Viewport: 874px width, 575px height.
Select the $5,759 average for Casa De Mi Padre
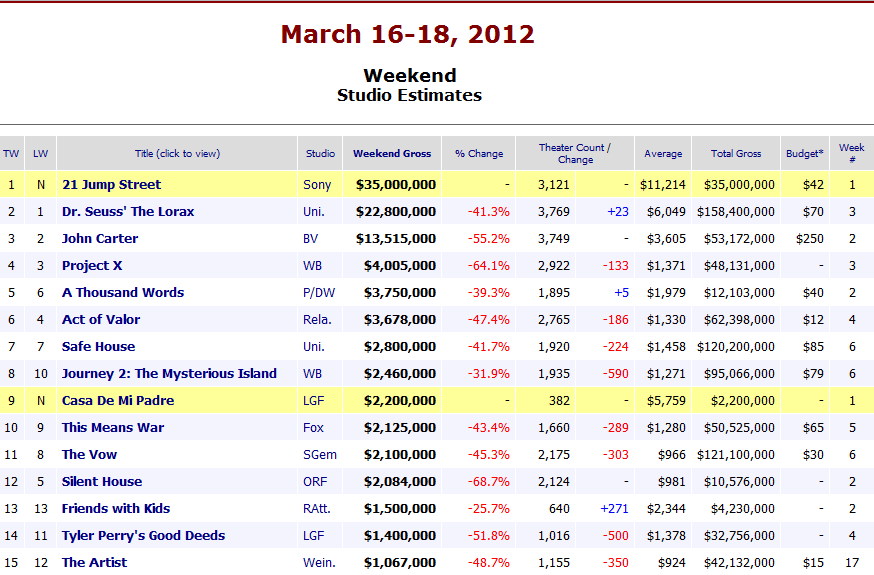(666, 401)
